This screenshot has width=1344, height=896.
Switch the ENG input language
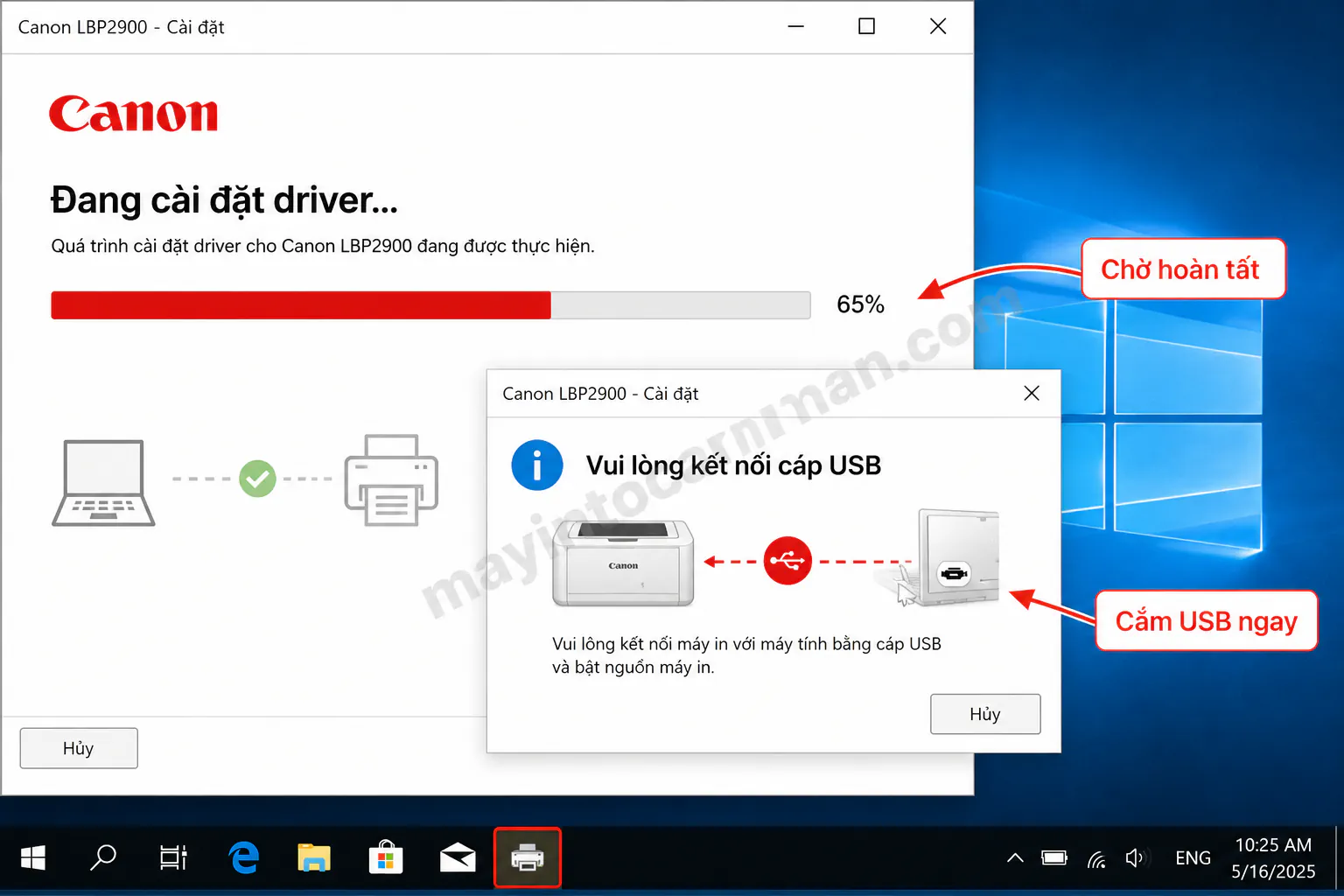1193,857
